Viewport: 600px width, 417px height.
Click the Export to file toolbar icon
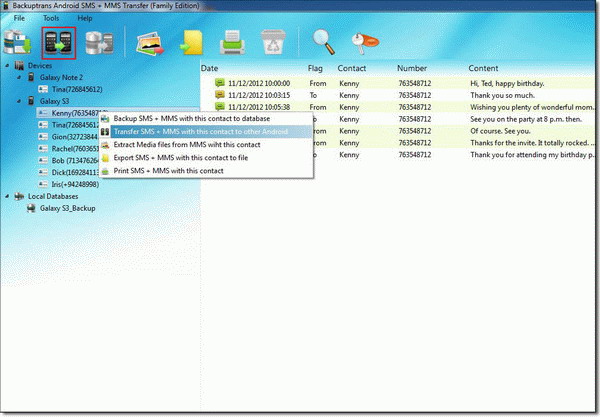point(192,42)
